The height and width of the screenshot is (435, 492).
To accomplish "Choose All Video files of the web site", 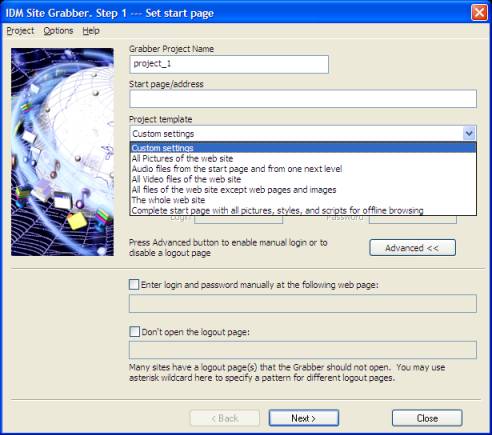I will pos(303,179).
